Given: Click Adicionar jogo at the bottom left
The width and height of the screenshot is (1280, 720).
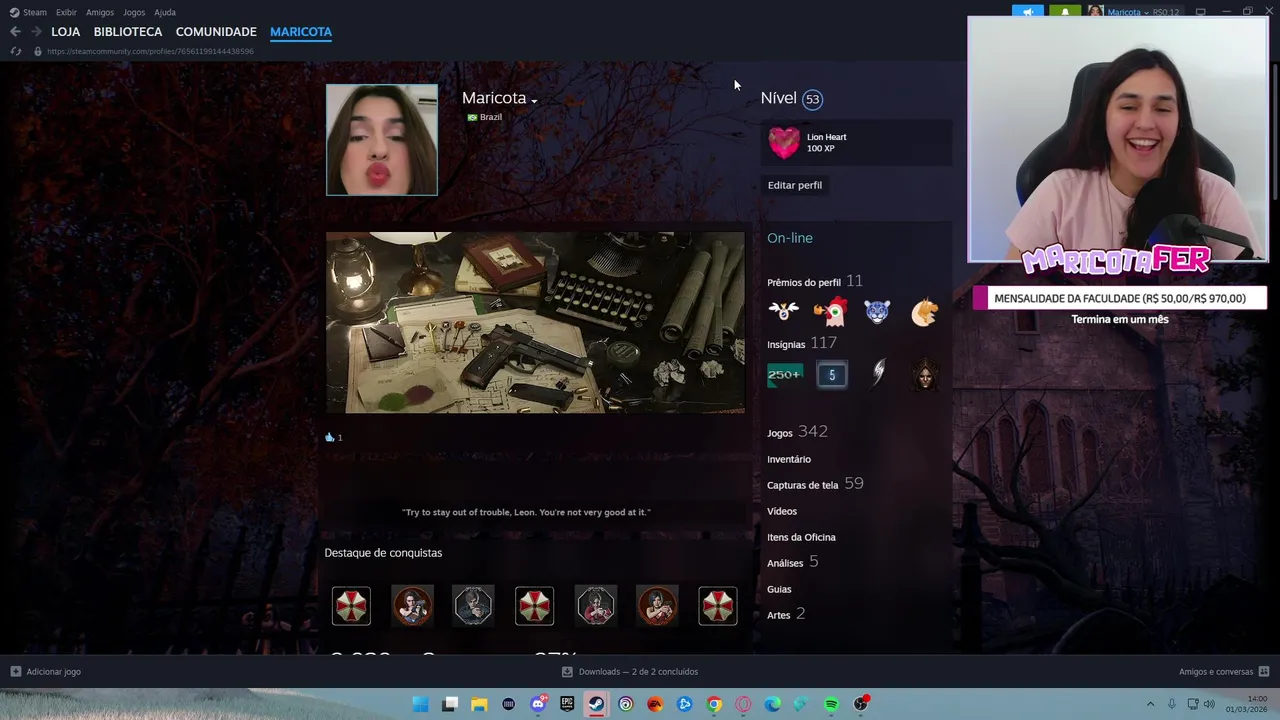Looking at the screenshot, I should point(46,672).
